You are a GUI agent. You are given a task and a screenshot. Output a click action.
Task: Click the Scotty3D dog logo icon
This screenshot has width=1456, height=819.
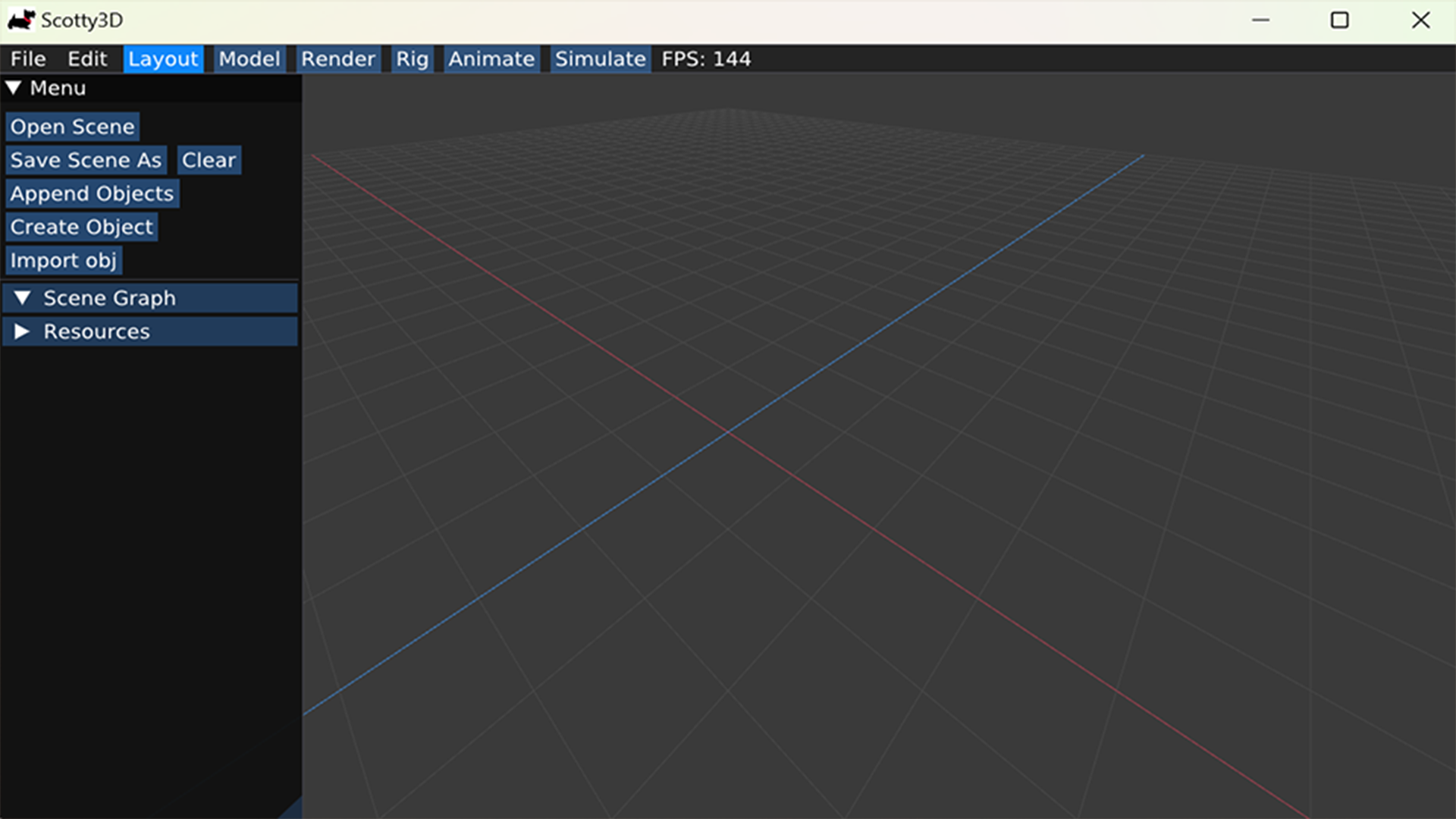point(22,20)
